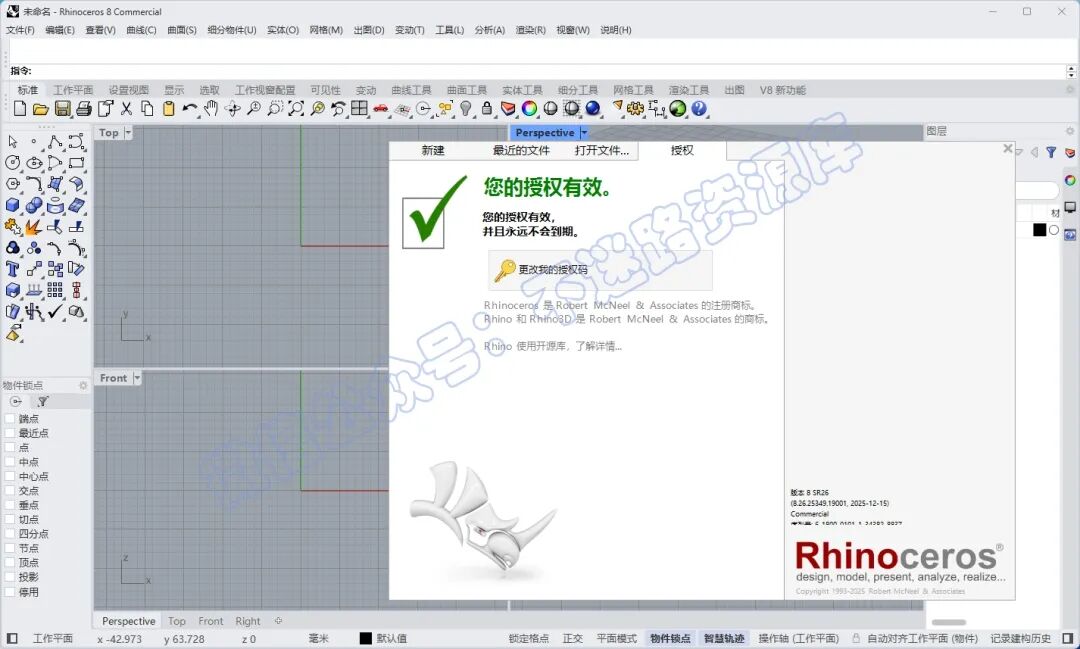This screenshot has width=1080, height=649.
Task: Click the 了解详情... link
Action: [599, 347]
